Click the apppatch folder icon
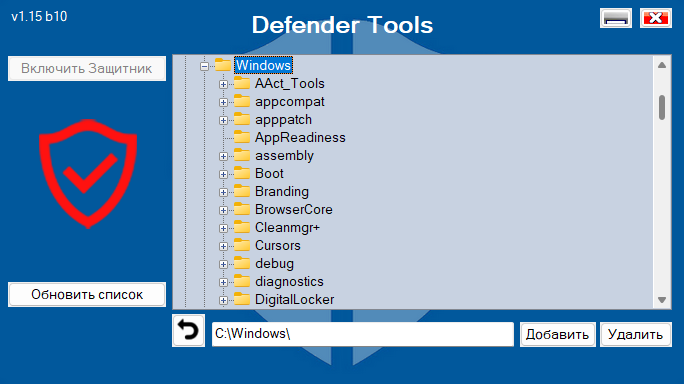Viewport: 684px width, 384px height. coord(242,119)
